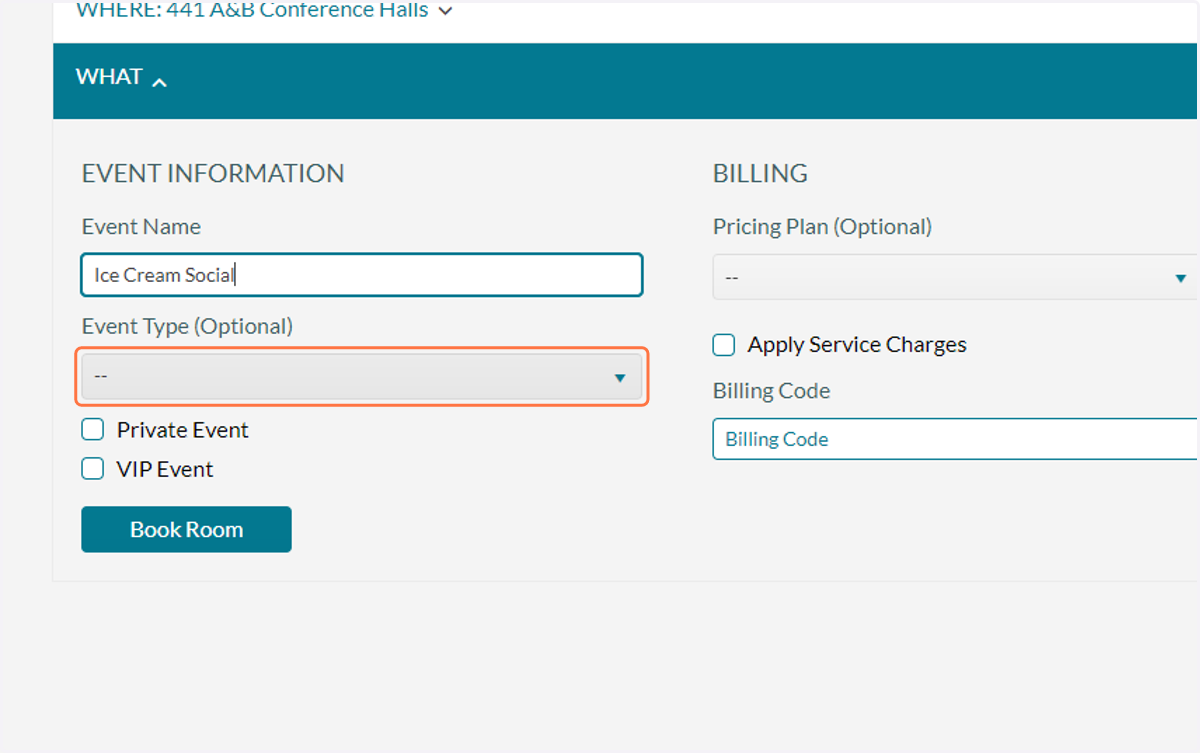
Task: Click the Private Event label text
Action: pos(183,430)
